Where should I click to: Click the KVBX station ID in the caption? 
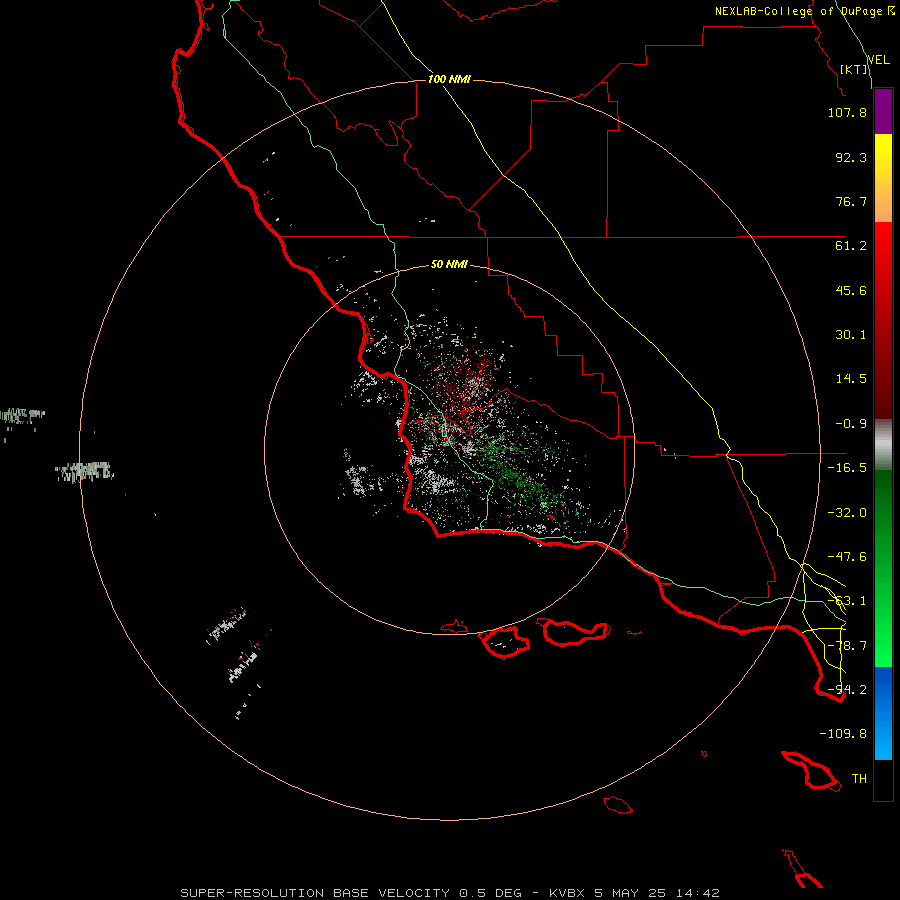(567, 893)
